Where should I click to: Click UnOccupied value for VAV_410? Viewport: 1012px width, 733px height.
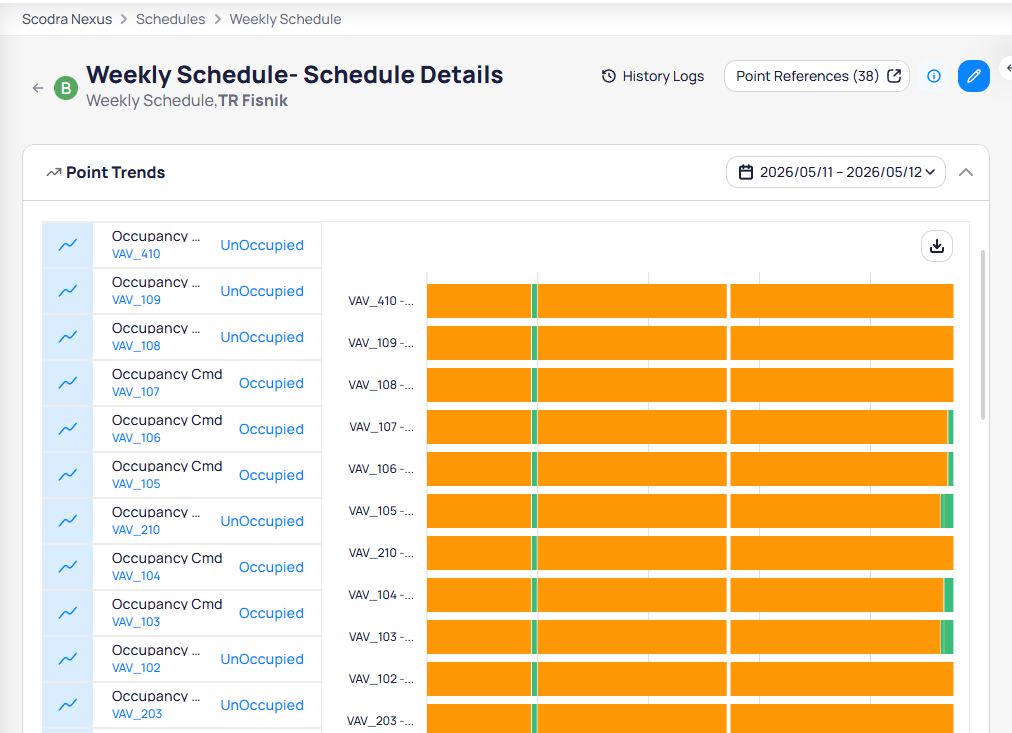pyautogui.click(x=262, y=245)
